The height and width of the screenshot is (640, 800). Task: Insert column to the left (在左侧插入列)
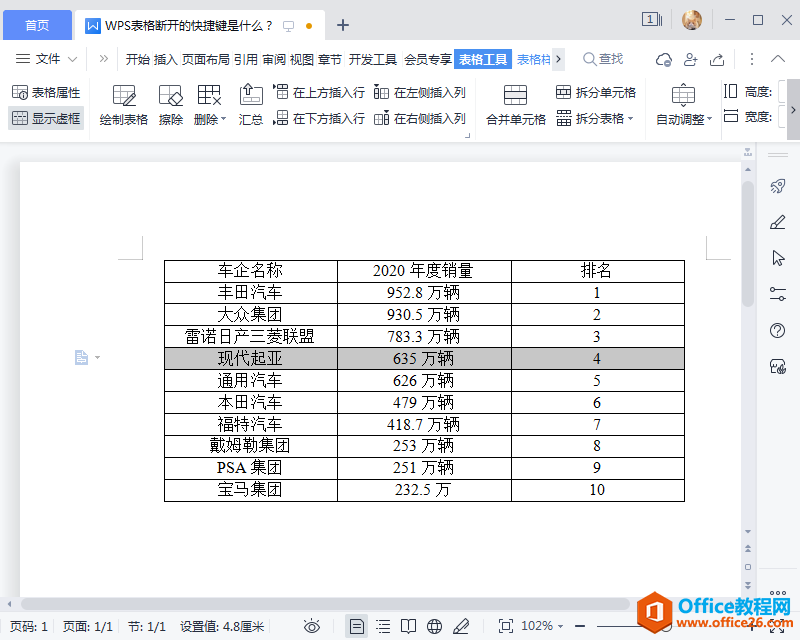coord(419,92)
